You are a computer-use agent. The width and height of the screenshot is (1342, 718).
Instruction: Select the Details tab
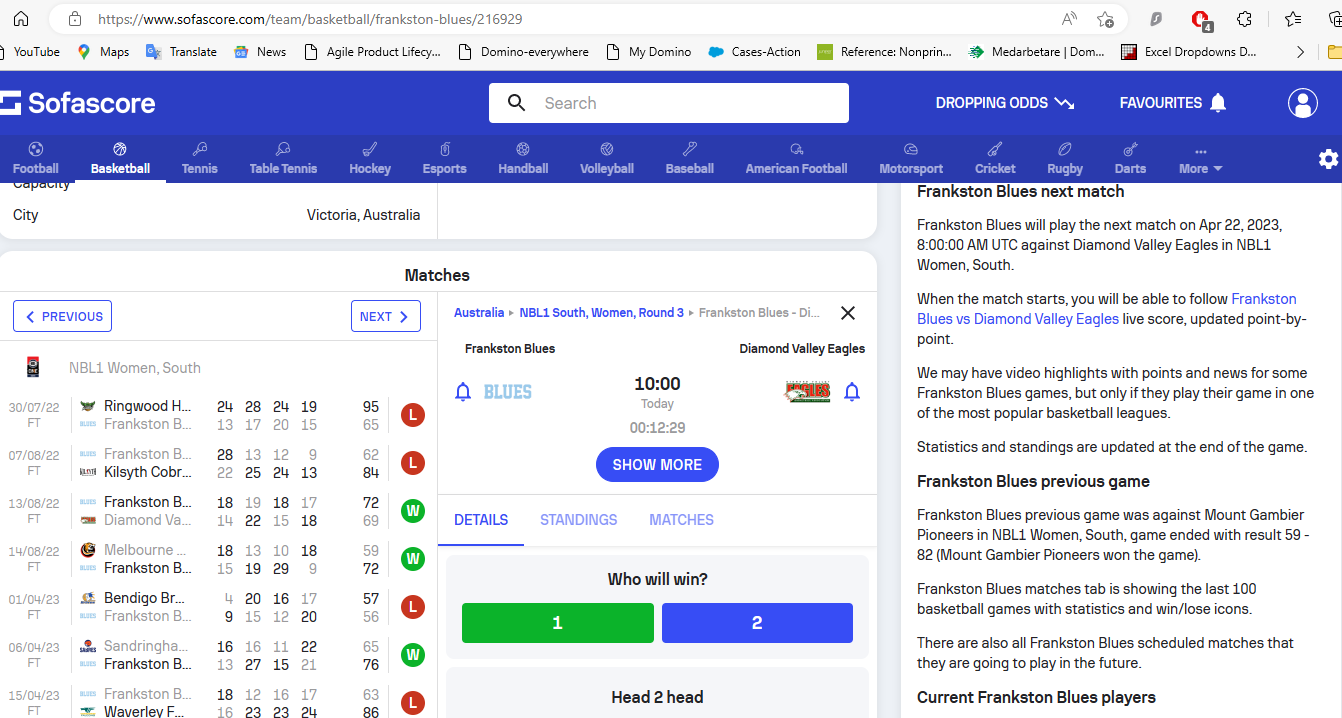[481, 520]
